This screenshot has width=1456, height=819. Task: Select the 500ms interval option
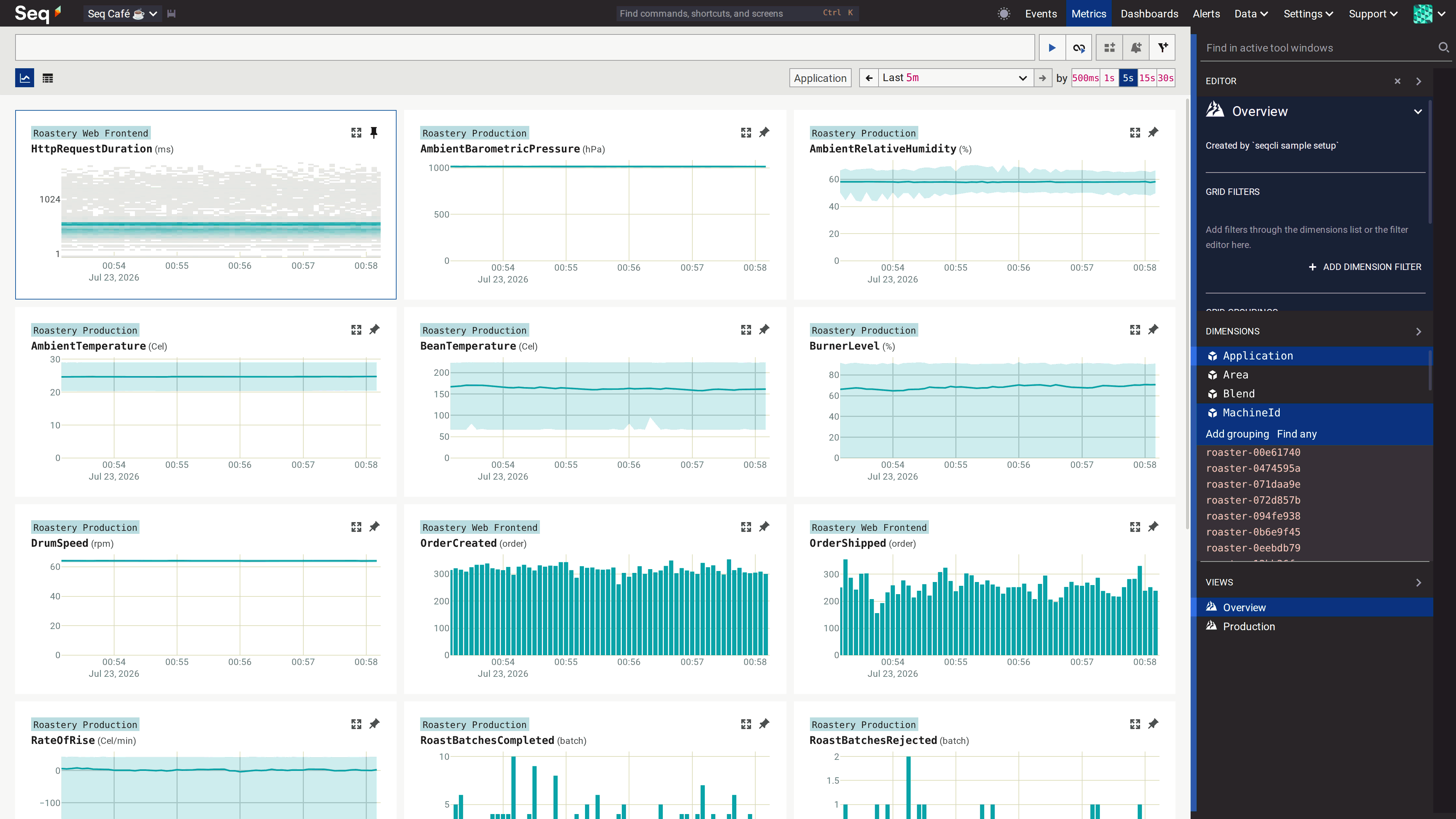1085,78
